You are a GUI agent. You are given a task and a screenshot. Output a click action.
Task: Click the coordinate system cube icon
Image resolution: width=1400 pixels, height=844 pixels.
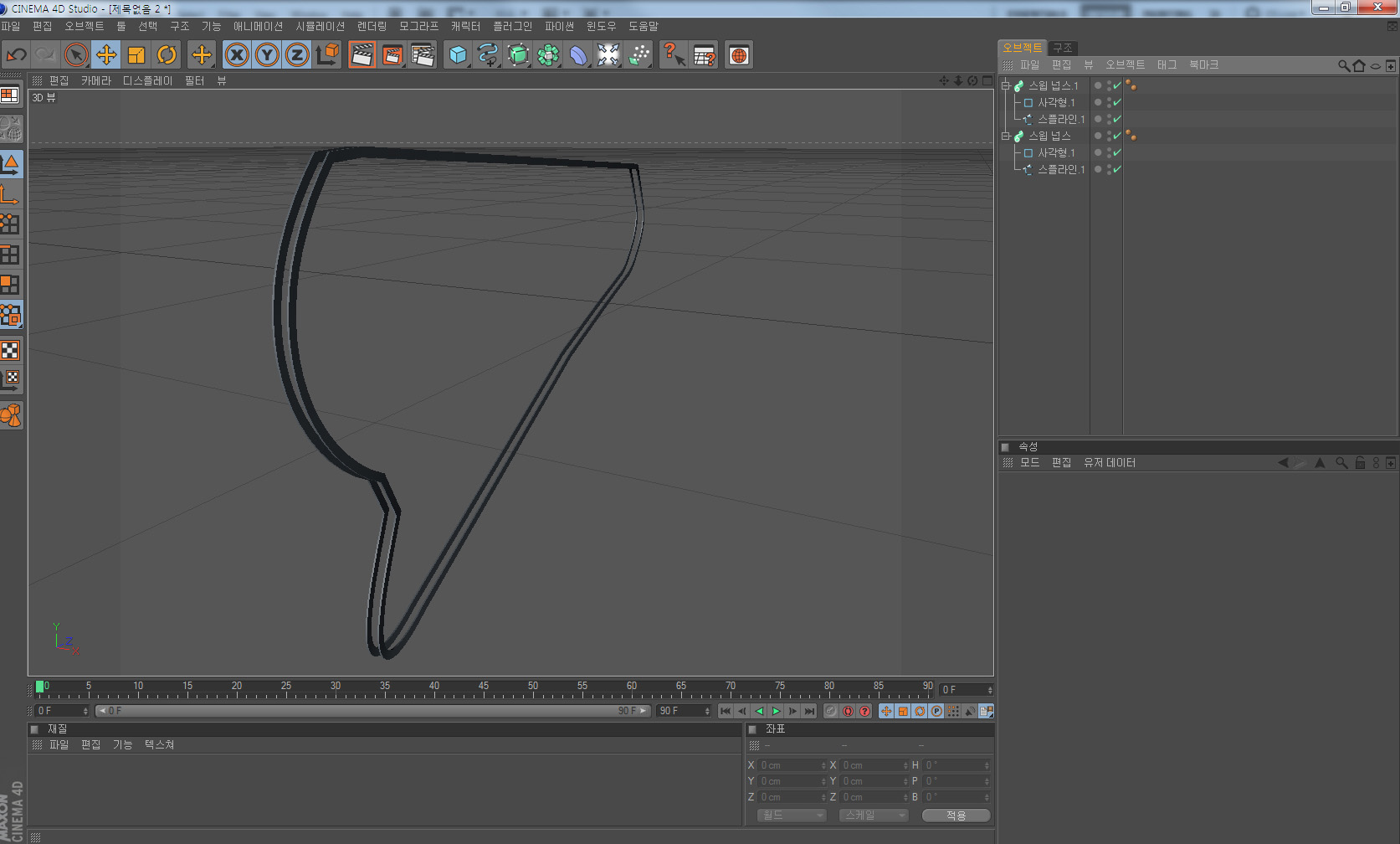[x=327, y=55]
